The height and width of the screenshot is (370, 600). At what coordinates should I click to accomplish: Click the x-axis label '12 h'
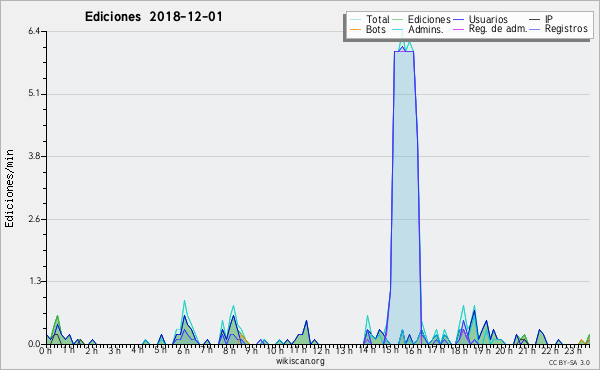pyautogui.click(x=321, y=351)
